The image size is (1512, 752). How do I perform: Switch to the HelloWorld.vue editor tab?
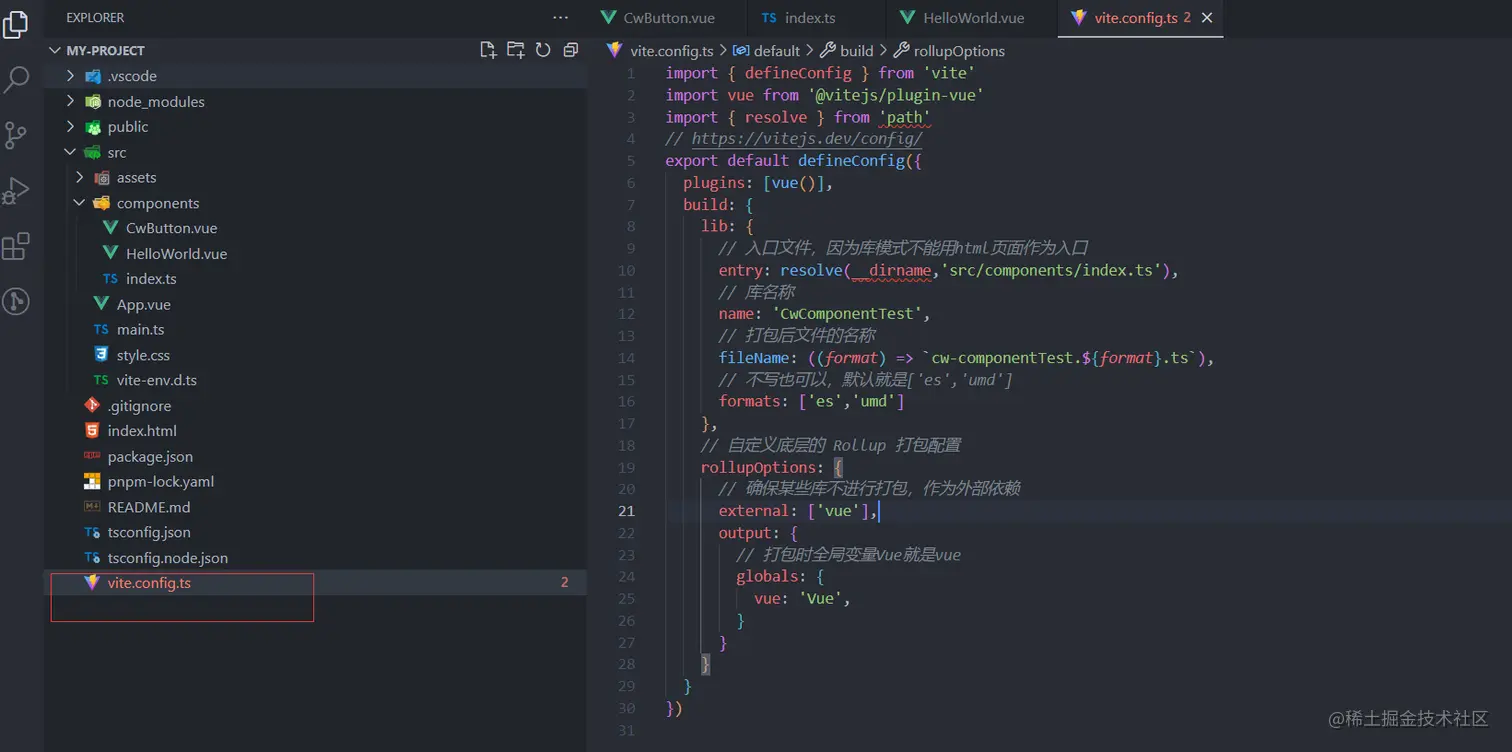click(x=970, y=18)
